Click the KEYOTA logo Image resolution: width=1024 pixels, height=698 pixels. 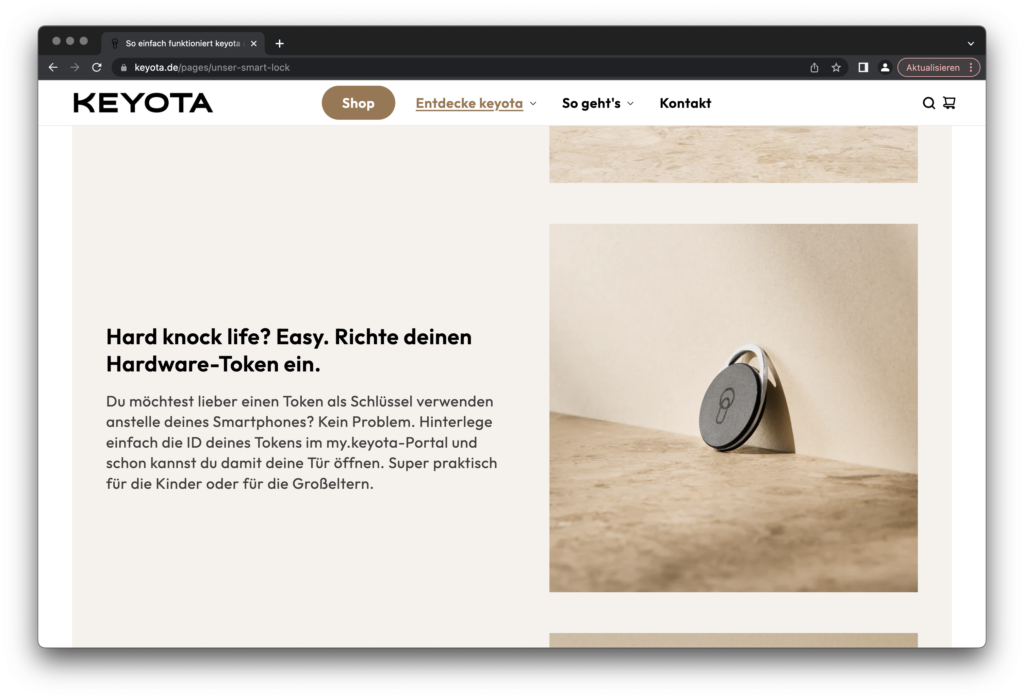[x=143, y=103]
